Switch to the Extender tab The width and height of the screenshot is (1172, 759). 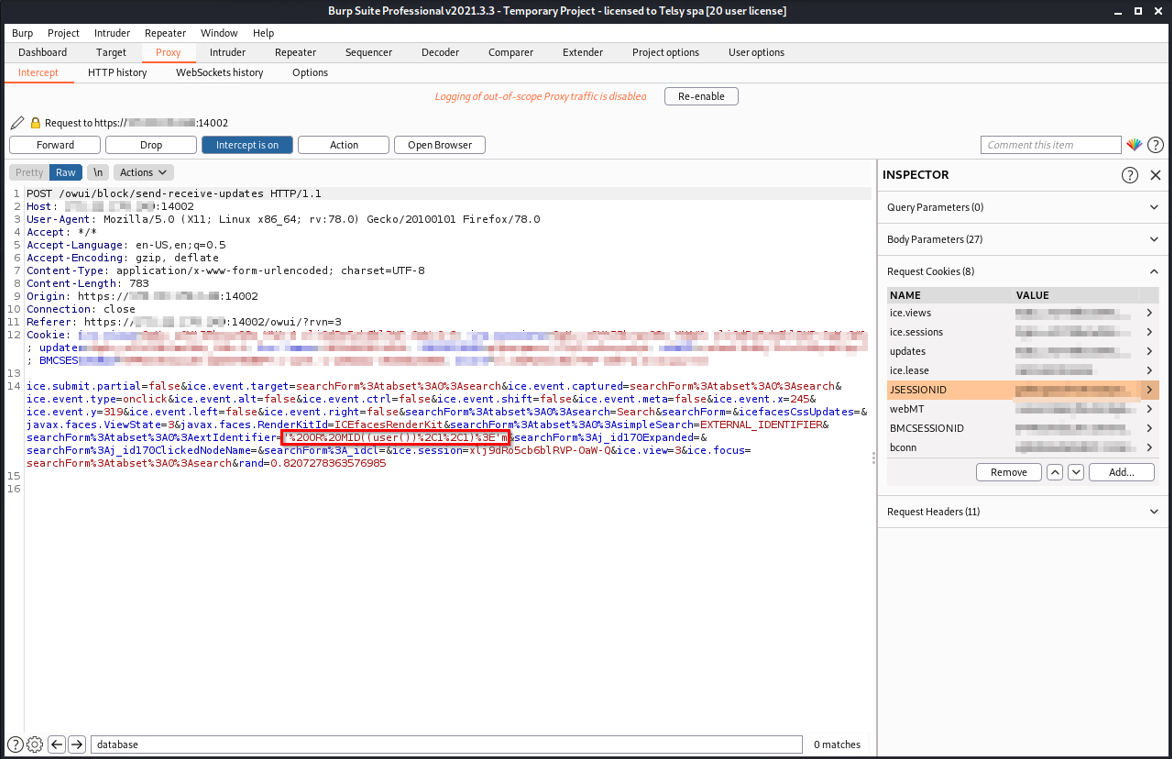[583, 52]
